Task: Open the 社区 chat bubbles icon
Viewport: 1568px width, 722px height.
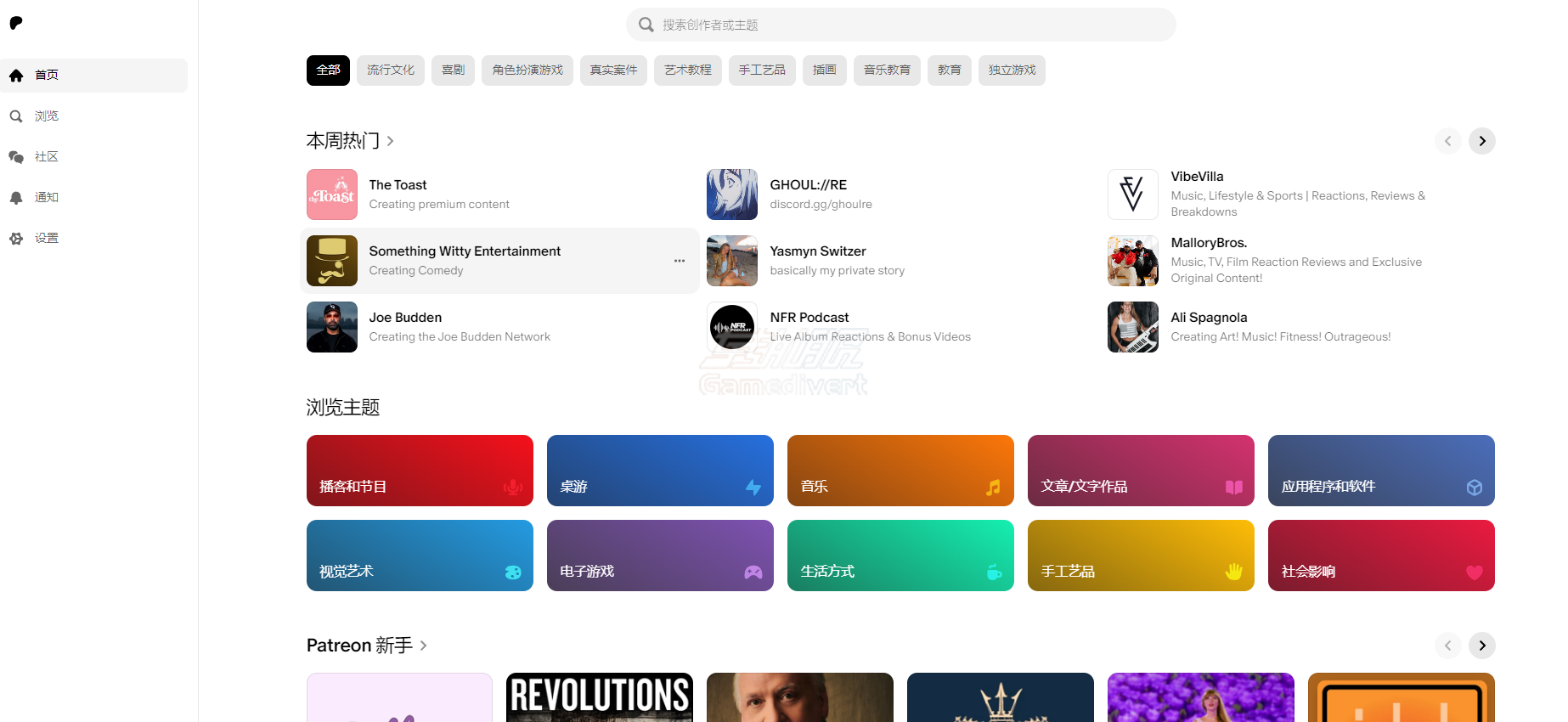Action: [x=16, y=157]
